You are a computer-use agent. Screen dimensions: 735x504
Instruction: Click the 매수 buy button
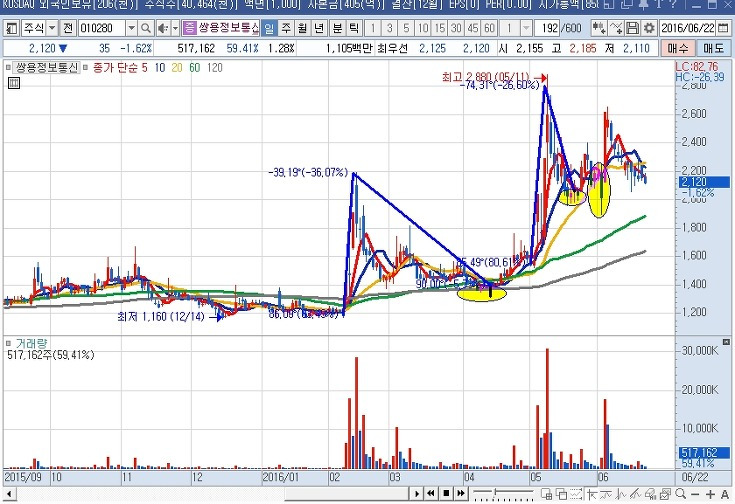coord(677,48)
